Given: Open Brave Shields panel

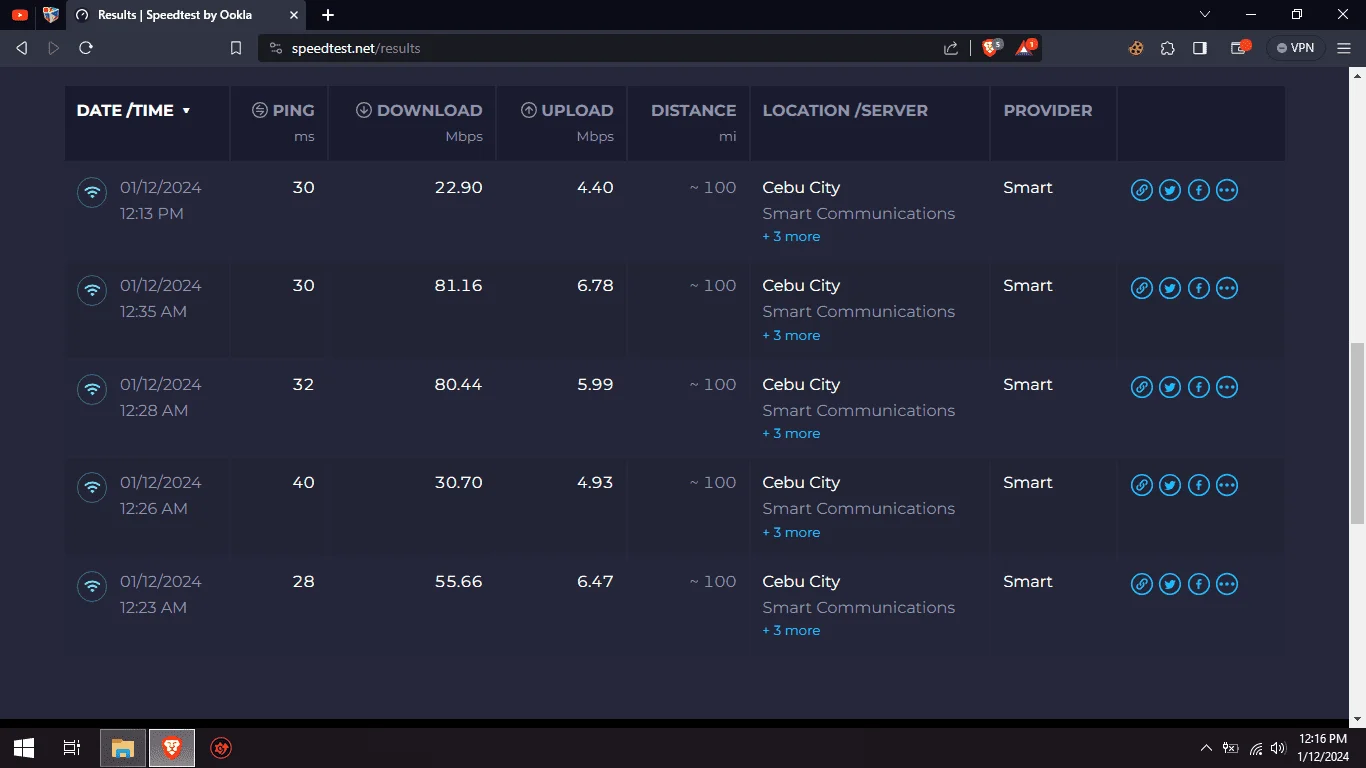Looking at the screenshot, I should [x=991, y=47].
